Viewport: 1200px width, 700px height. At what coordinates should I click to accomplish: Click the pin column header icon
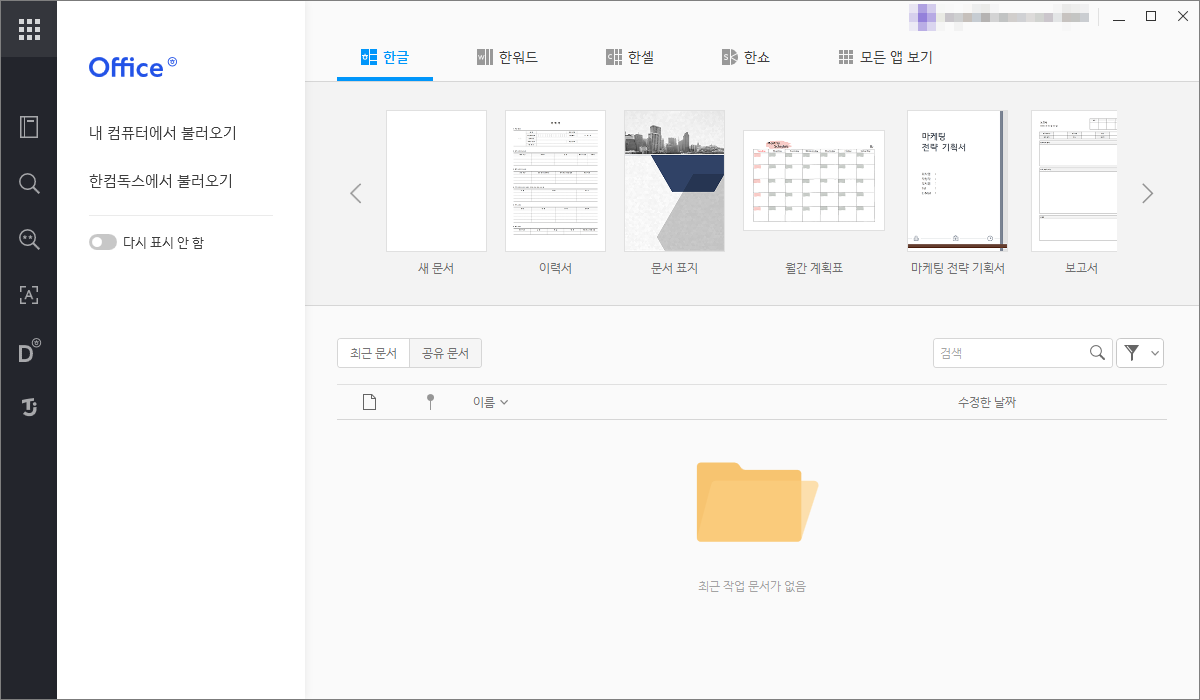[430, 402]
